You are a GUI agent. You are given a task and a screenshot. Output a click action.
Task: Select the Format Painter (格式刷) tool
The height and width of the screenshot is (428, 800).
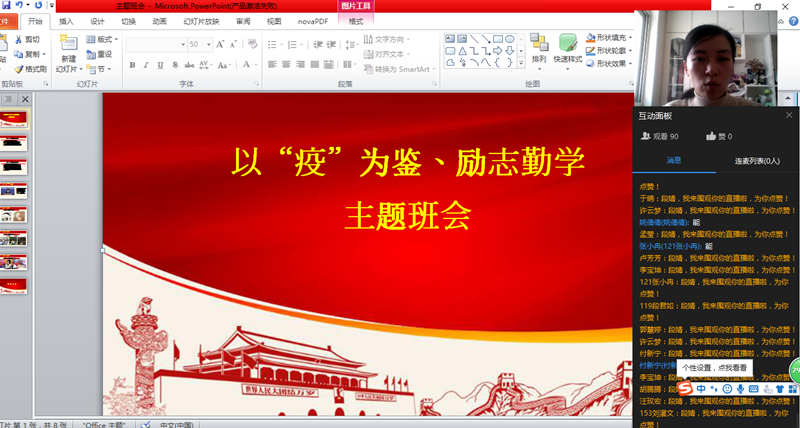(x=30, y=69)
